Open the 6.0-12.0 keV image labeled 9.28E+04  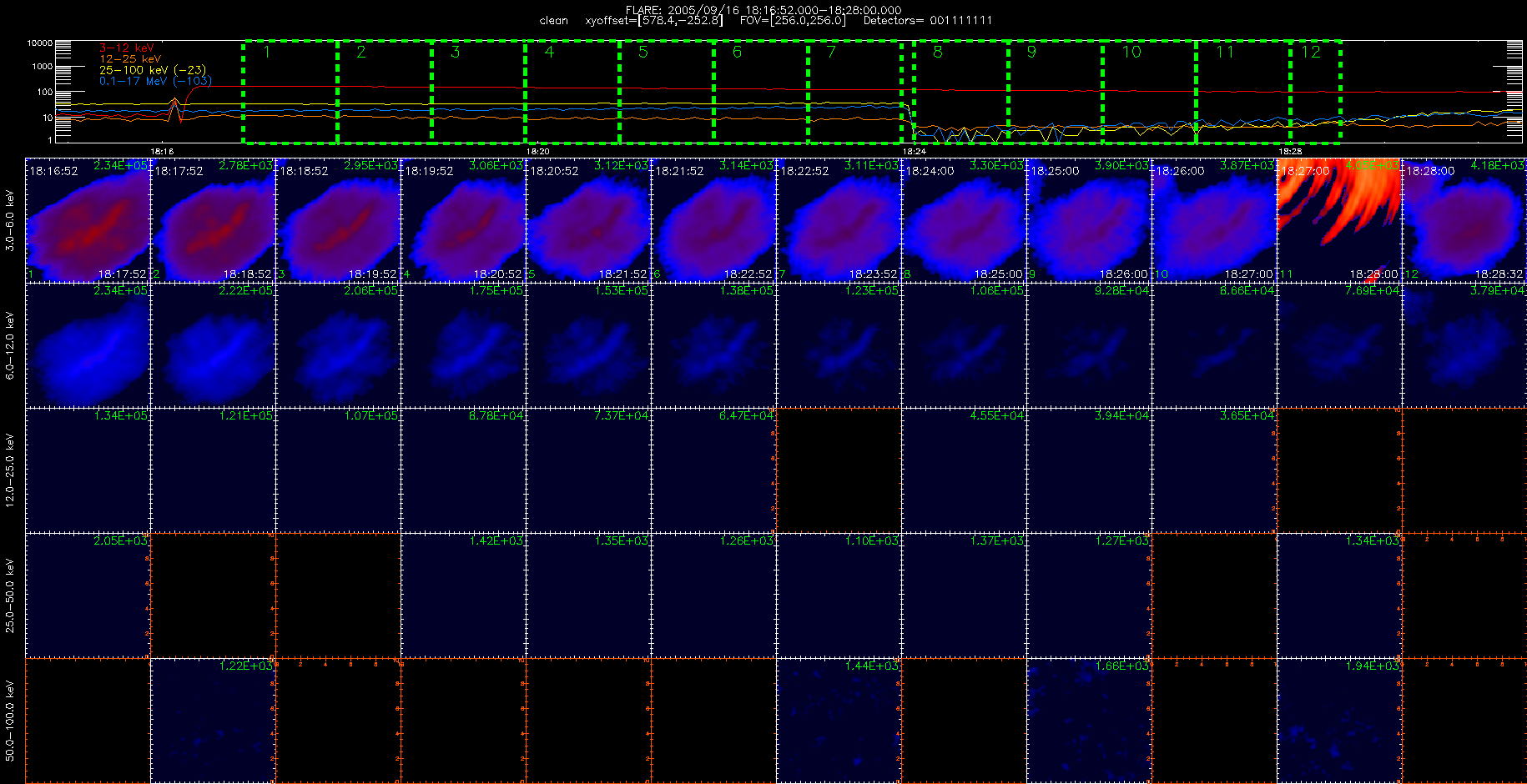tap(1089, 344)
